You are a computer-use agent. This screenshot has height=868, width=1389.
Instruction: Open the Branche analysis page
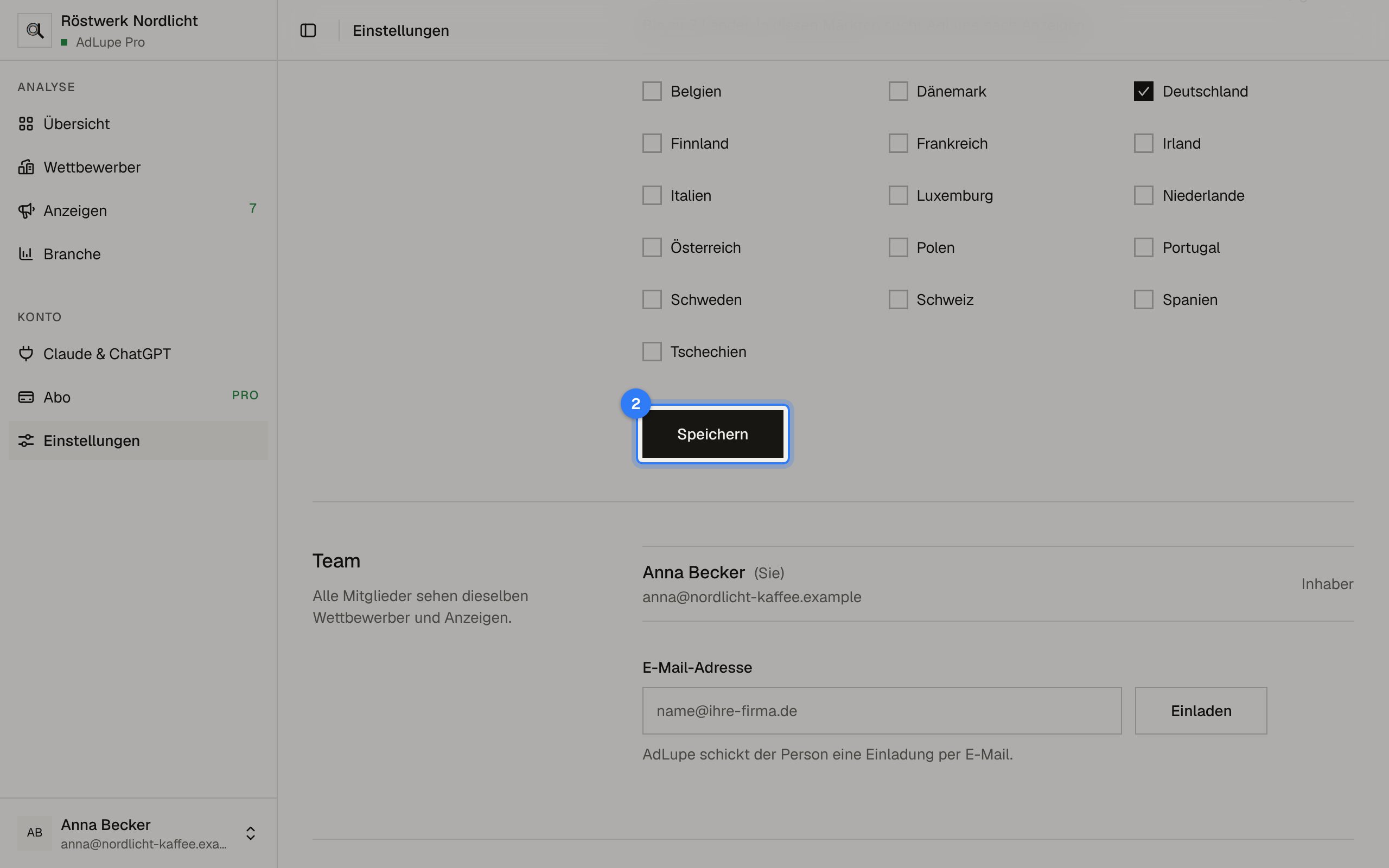pyautogui.click(x=138, y=254)
